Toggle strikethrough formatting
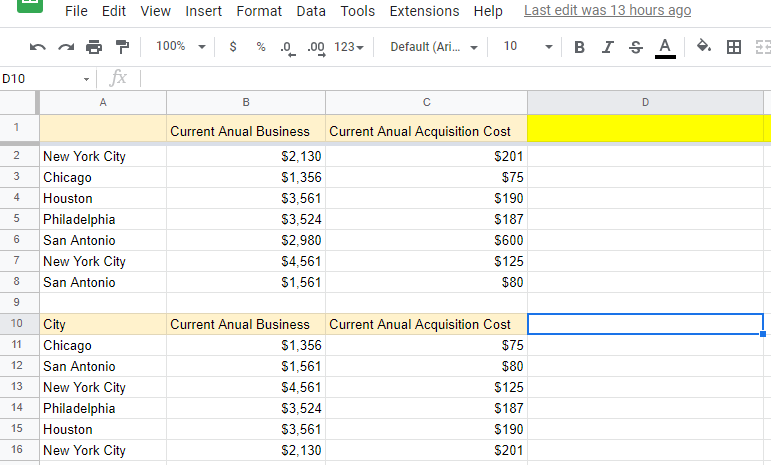This screenshot has width=771, height=465. 635,47
